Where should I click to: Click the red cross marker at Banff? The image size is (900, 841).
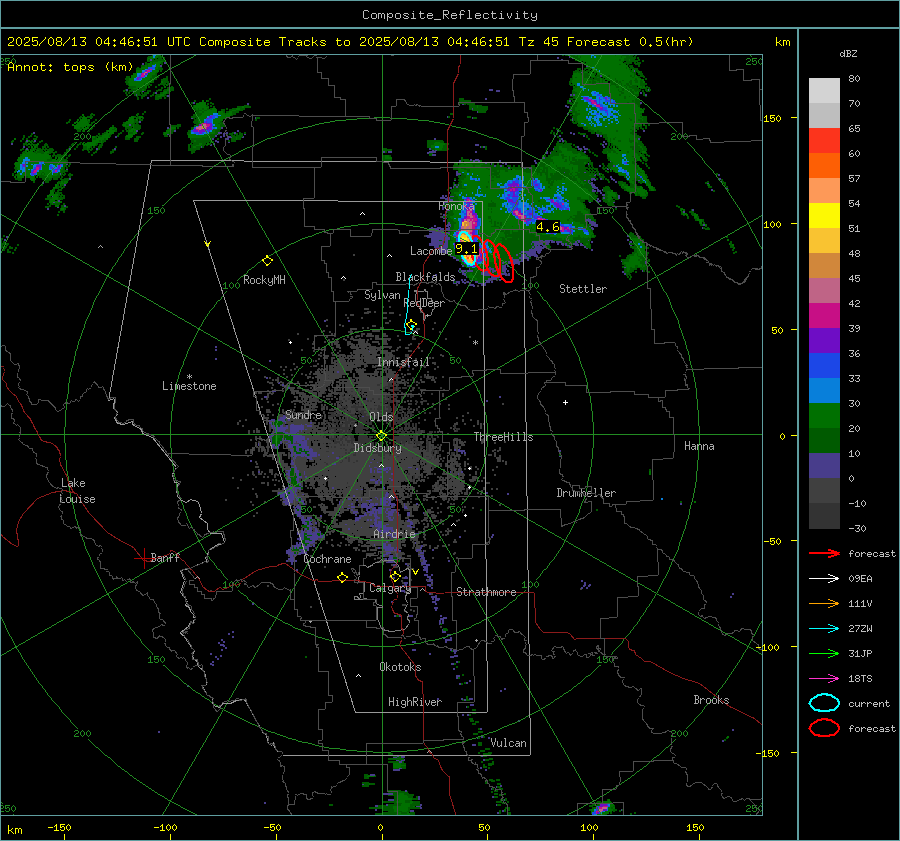click(x=143, y=557)
